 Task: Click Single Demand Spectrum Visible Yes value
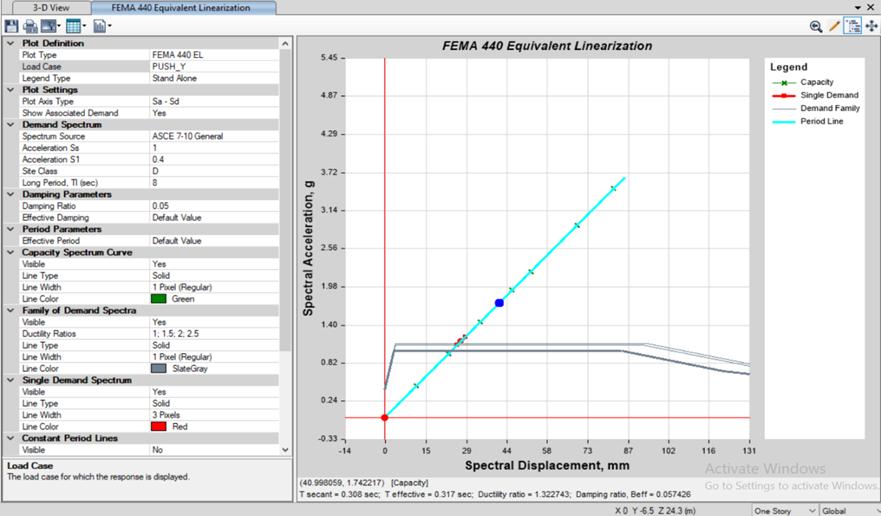coord(214,392)
